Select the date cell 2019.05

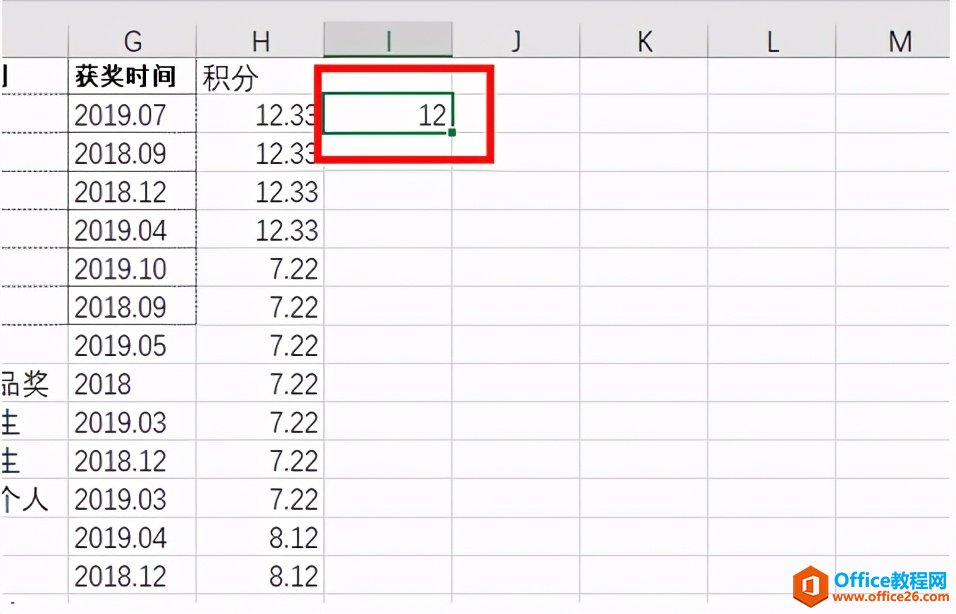pyautogui.click(x=132, y=345)
